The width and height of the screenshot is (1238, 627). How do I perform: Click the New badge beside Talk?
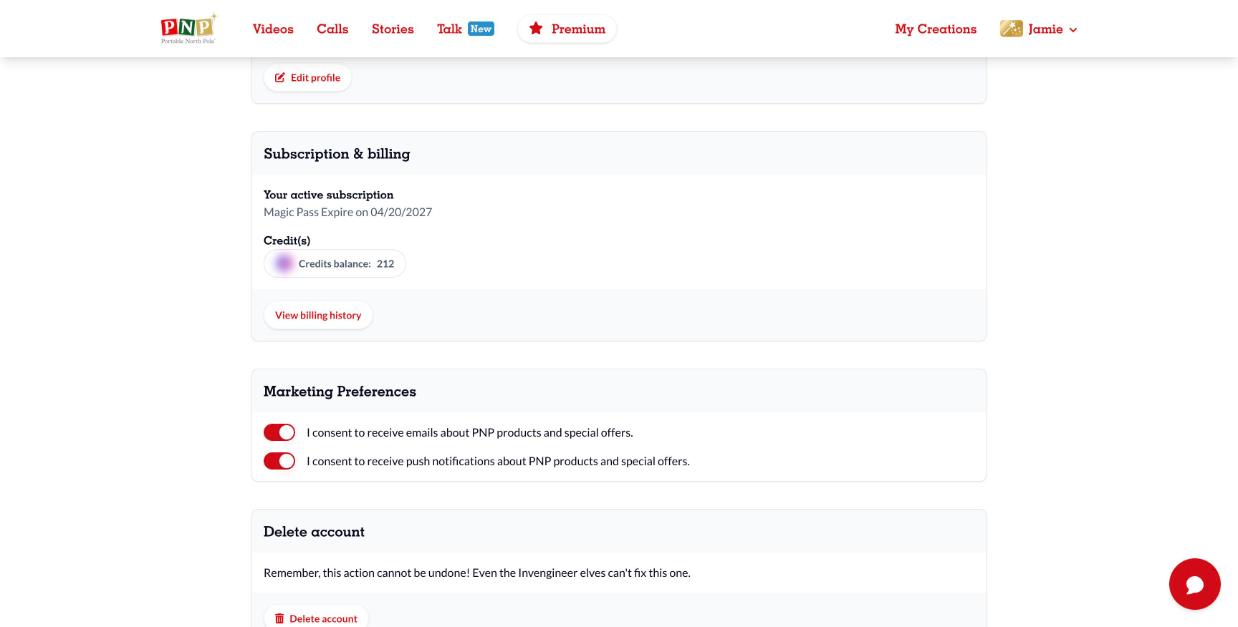point(481,29)
